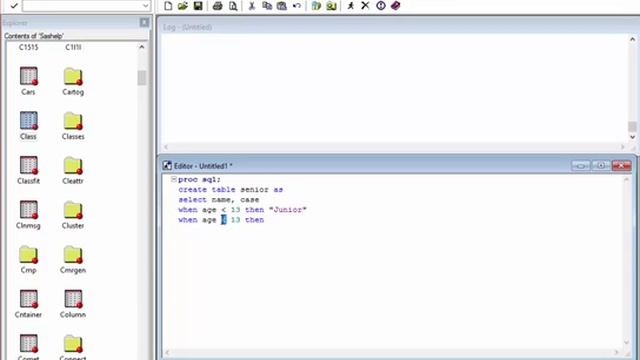
Task: Click the "proc sql;" code line
Action: [199, 180]
